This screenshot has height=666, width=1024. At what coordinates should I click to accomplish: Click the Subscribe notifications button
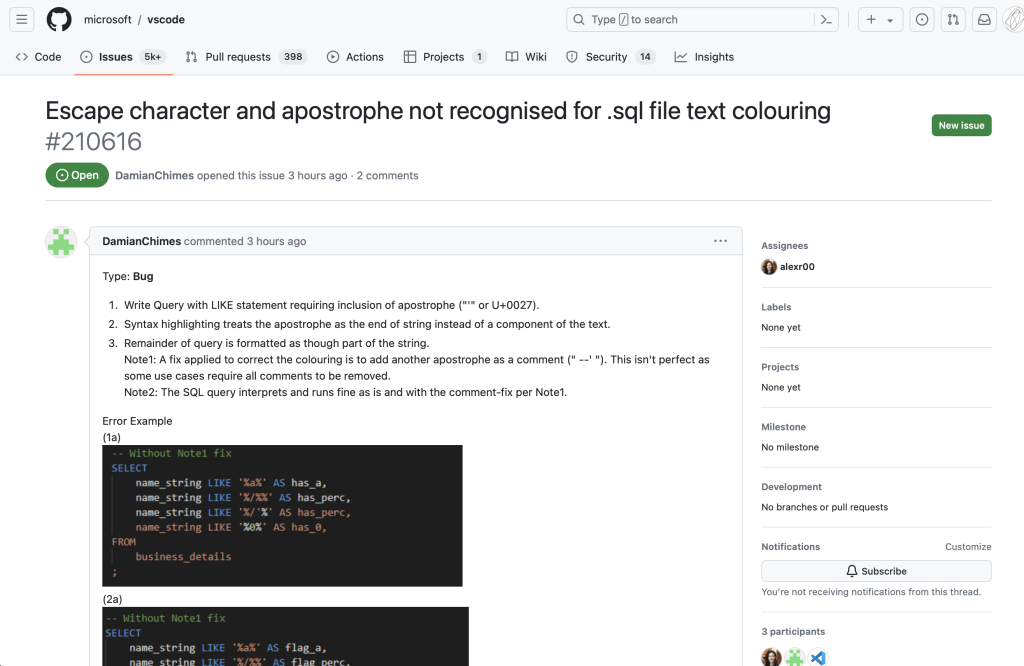click(876, 571)
